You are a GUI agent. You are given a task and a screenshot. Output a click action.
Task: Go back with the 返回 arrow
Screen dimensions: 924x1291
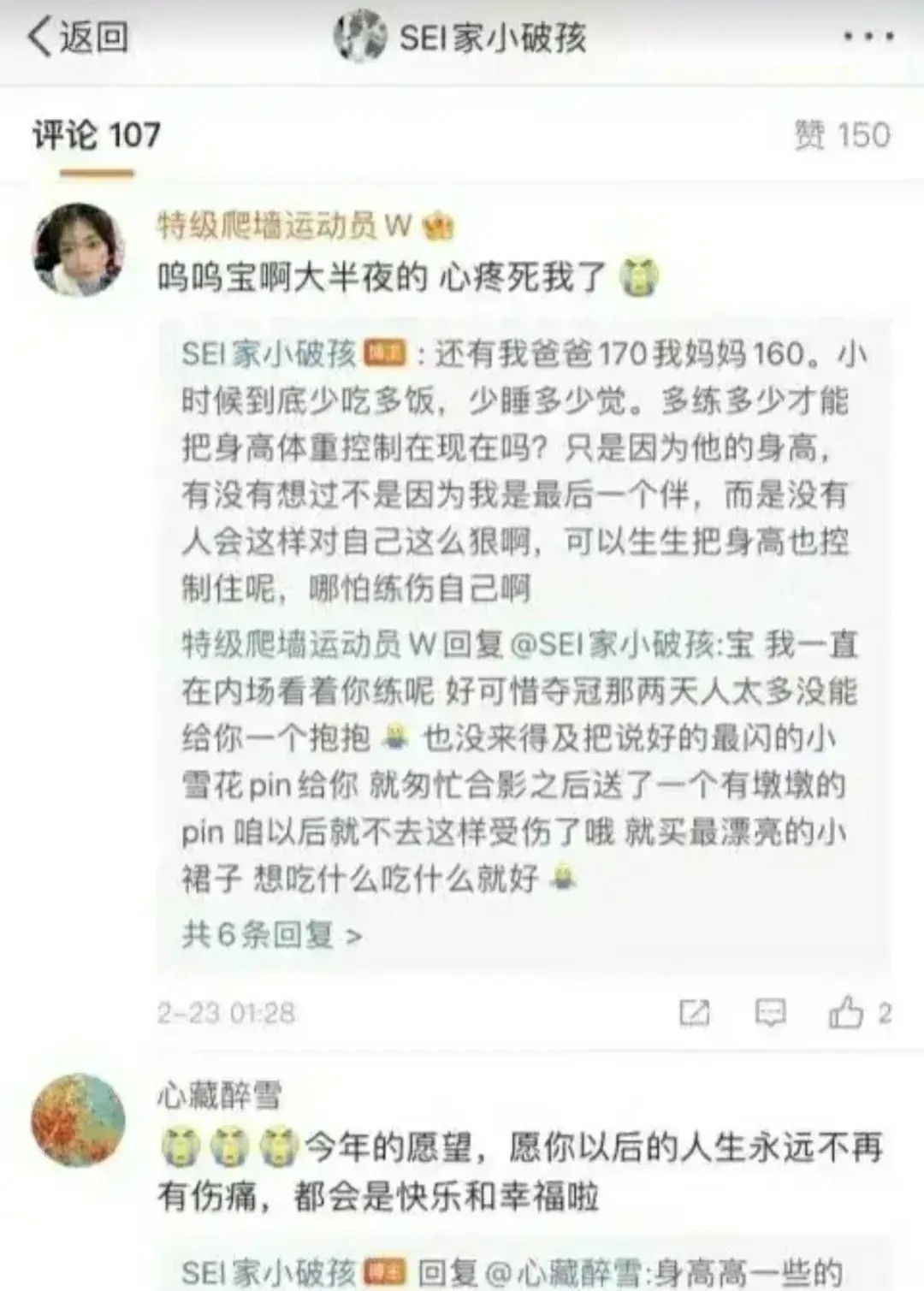click(77, 38)
